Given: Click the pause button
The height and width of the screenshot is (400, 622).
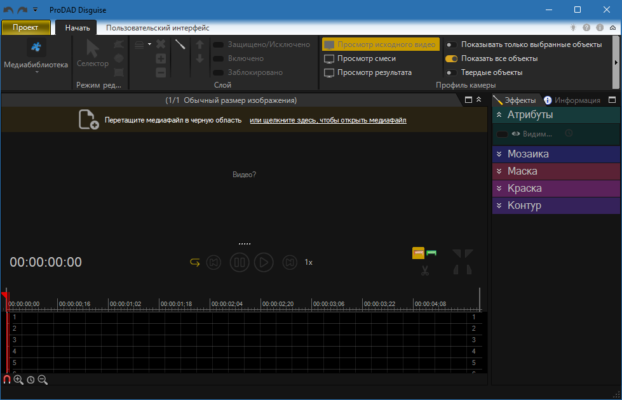Looking at the screenshot, I should click(240, 262).
